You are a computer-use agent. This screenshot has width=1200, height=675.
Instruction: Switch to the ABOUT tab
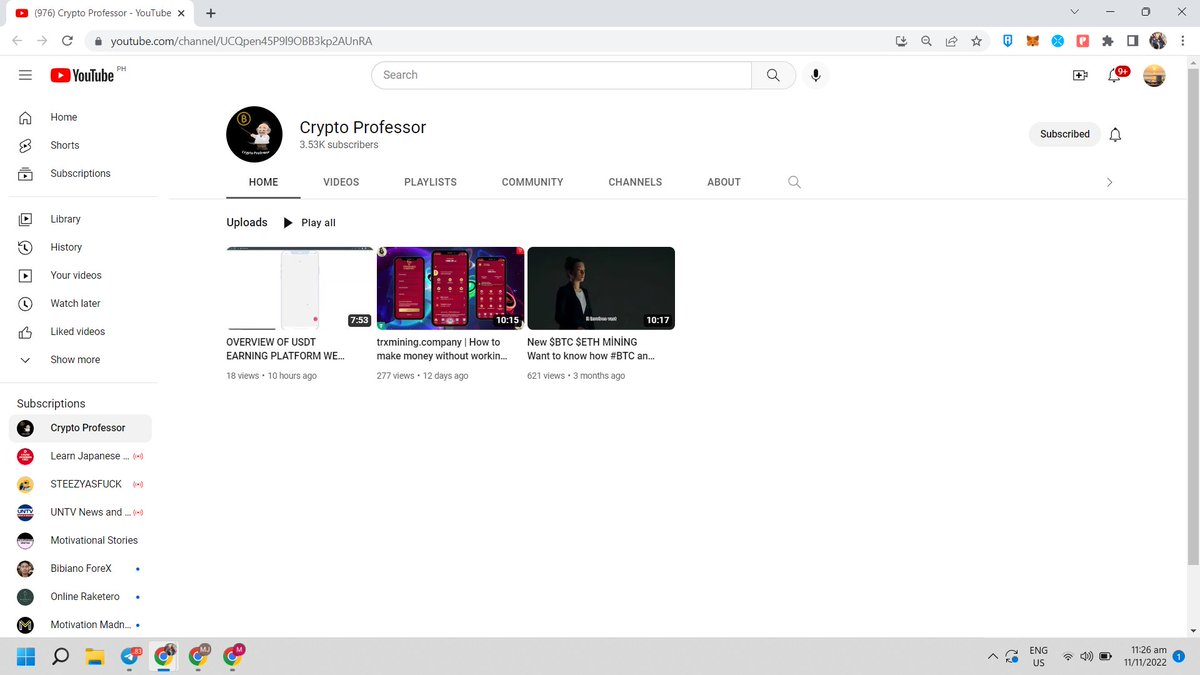(724, 182)
